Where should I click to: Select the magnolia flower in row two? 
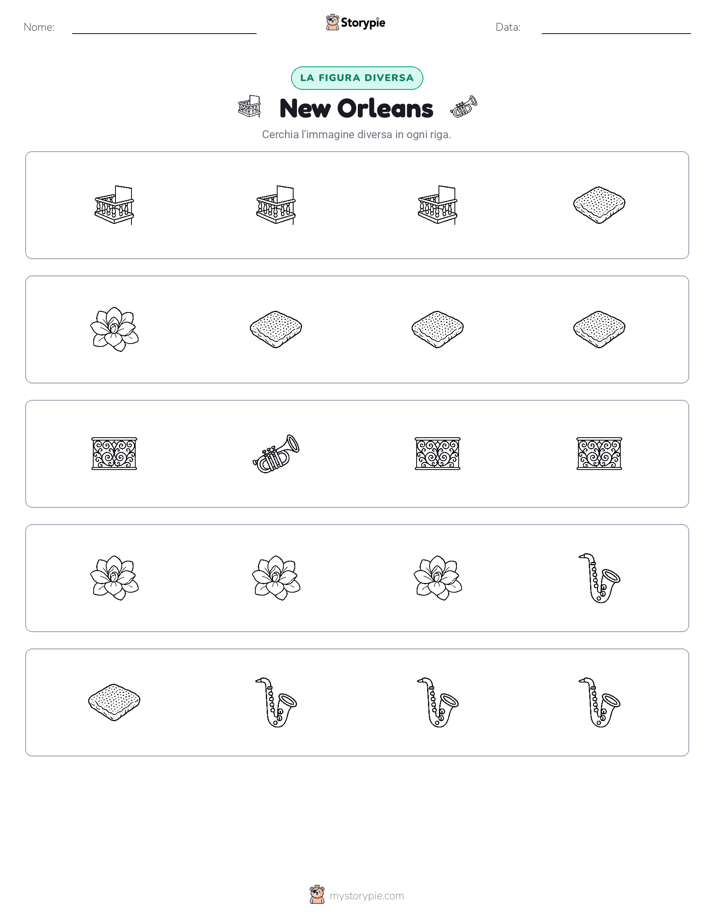click(x=114, y=329)
